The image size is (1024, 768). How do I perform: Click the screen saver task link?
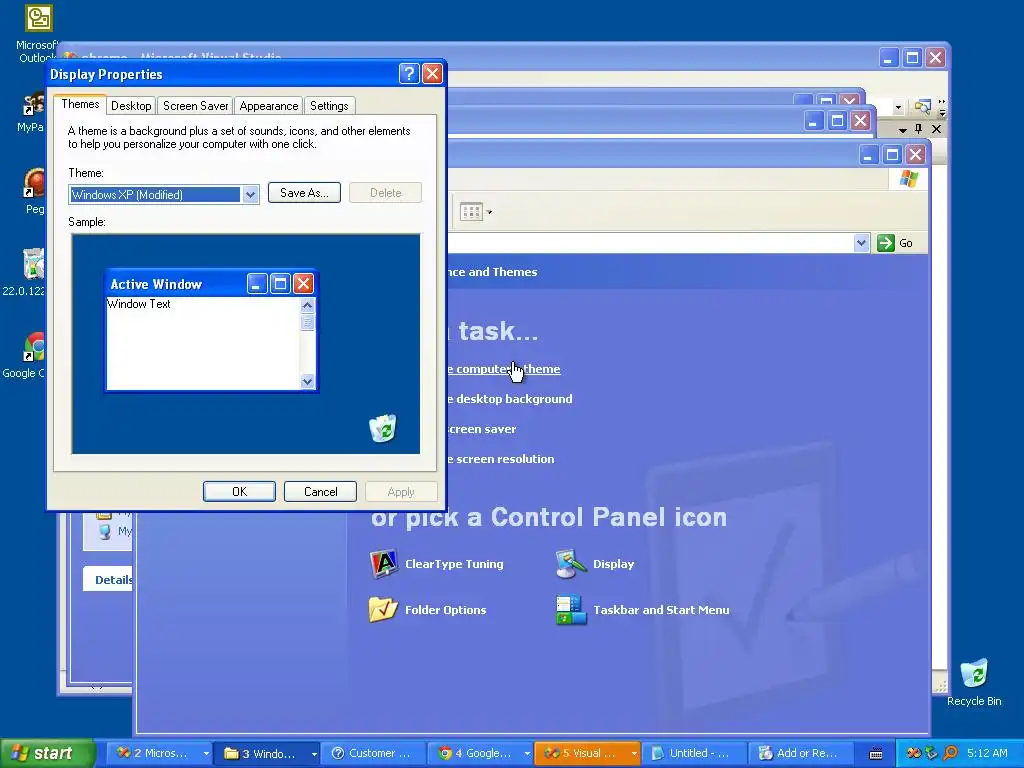click(x=482, y=429)
